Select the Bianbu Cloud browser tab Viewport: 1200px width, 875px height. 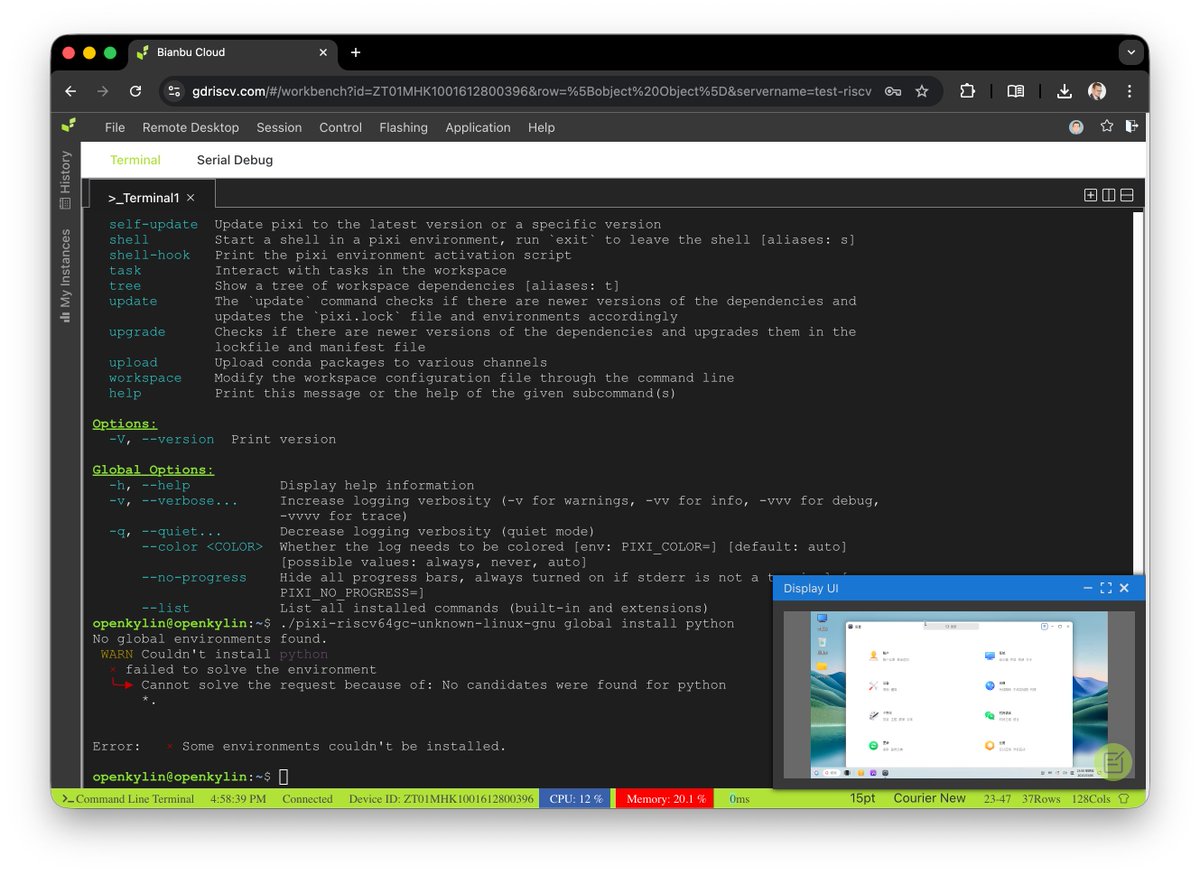tap(233, 53)
